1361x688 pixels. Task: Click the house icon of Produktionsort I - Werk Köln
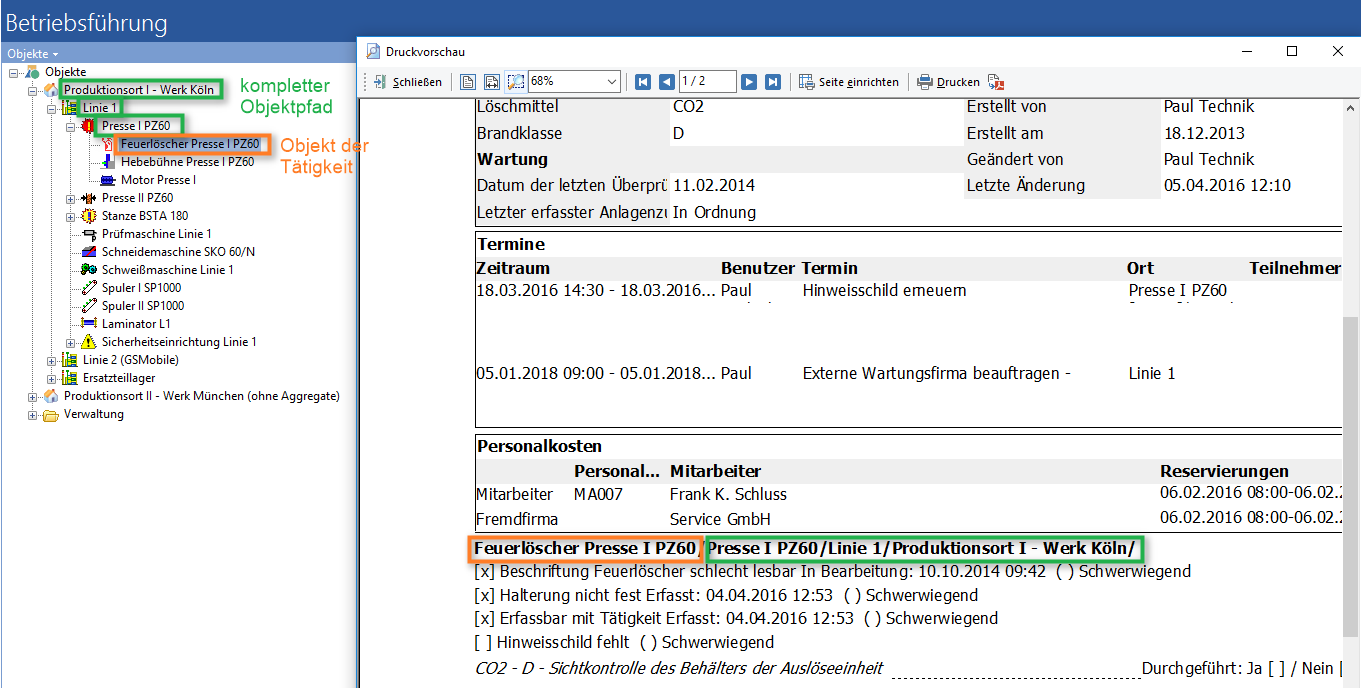tap(51, 90)
